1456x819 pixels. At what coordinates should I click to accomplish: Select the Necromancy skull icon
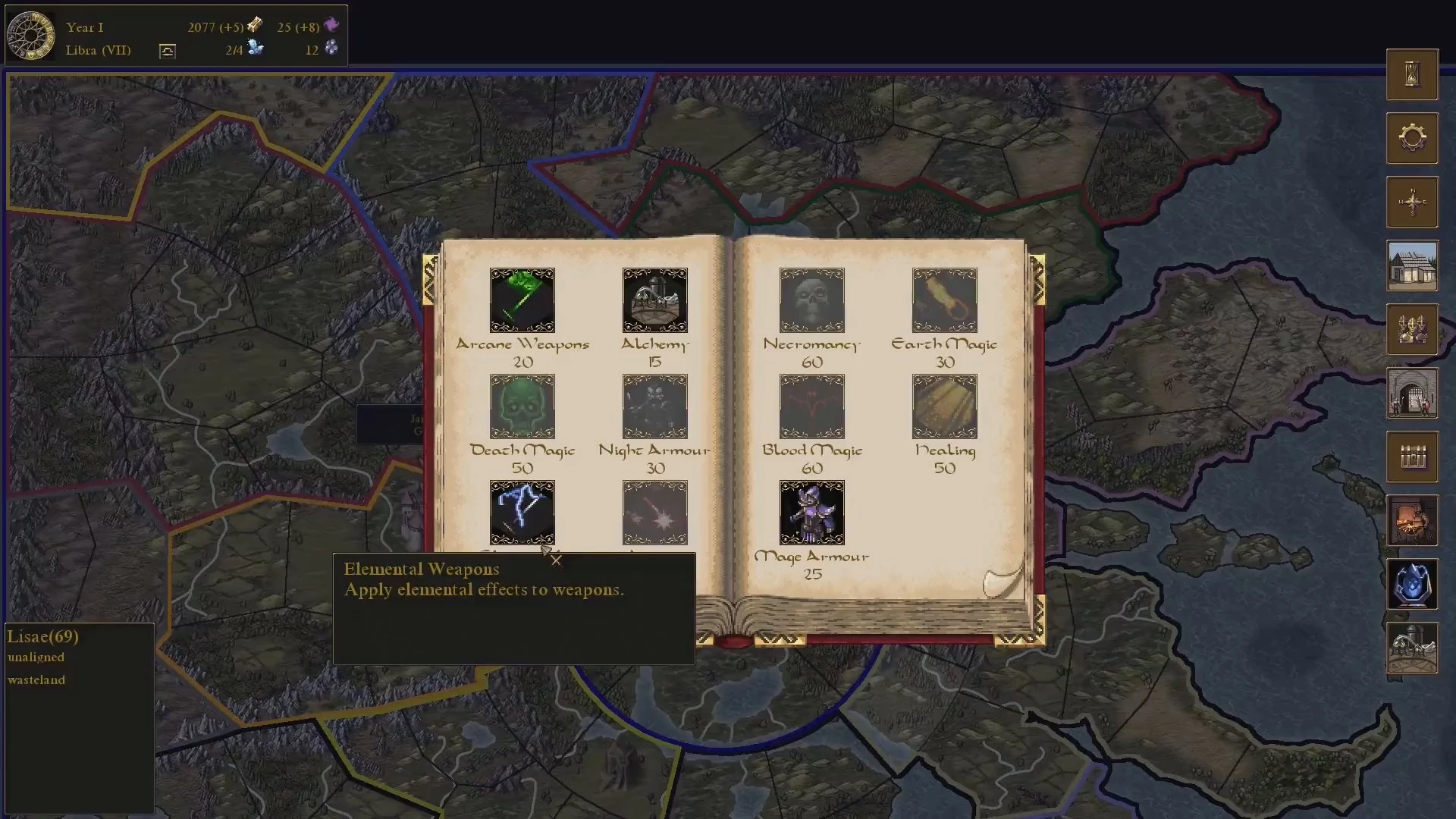(x=811, y=300)
